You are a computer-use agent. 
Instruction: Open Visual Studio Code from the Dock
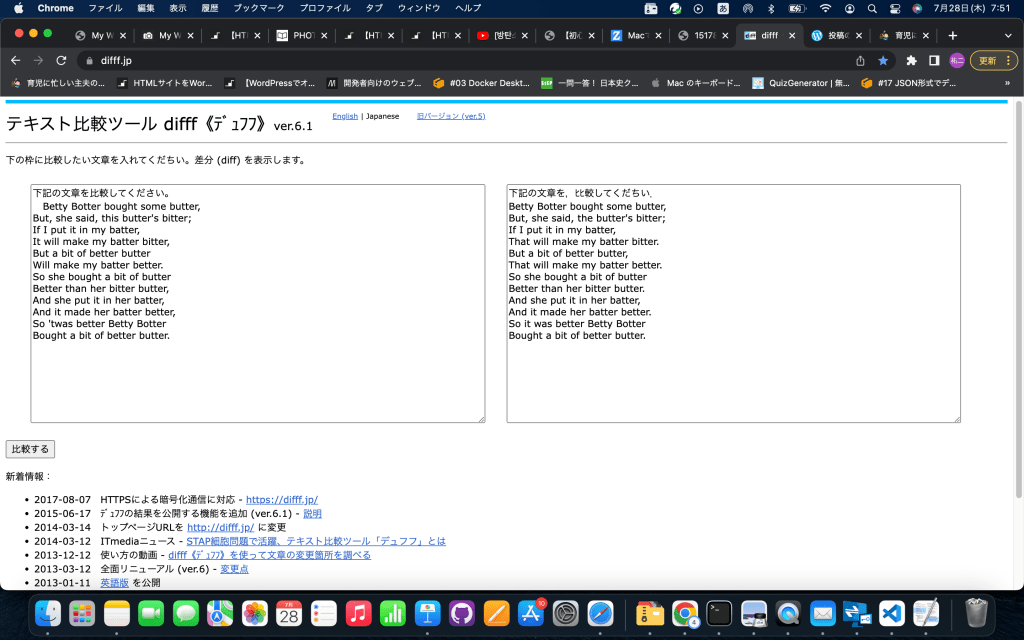[892, 613]
